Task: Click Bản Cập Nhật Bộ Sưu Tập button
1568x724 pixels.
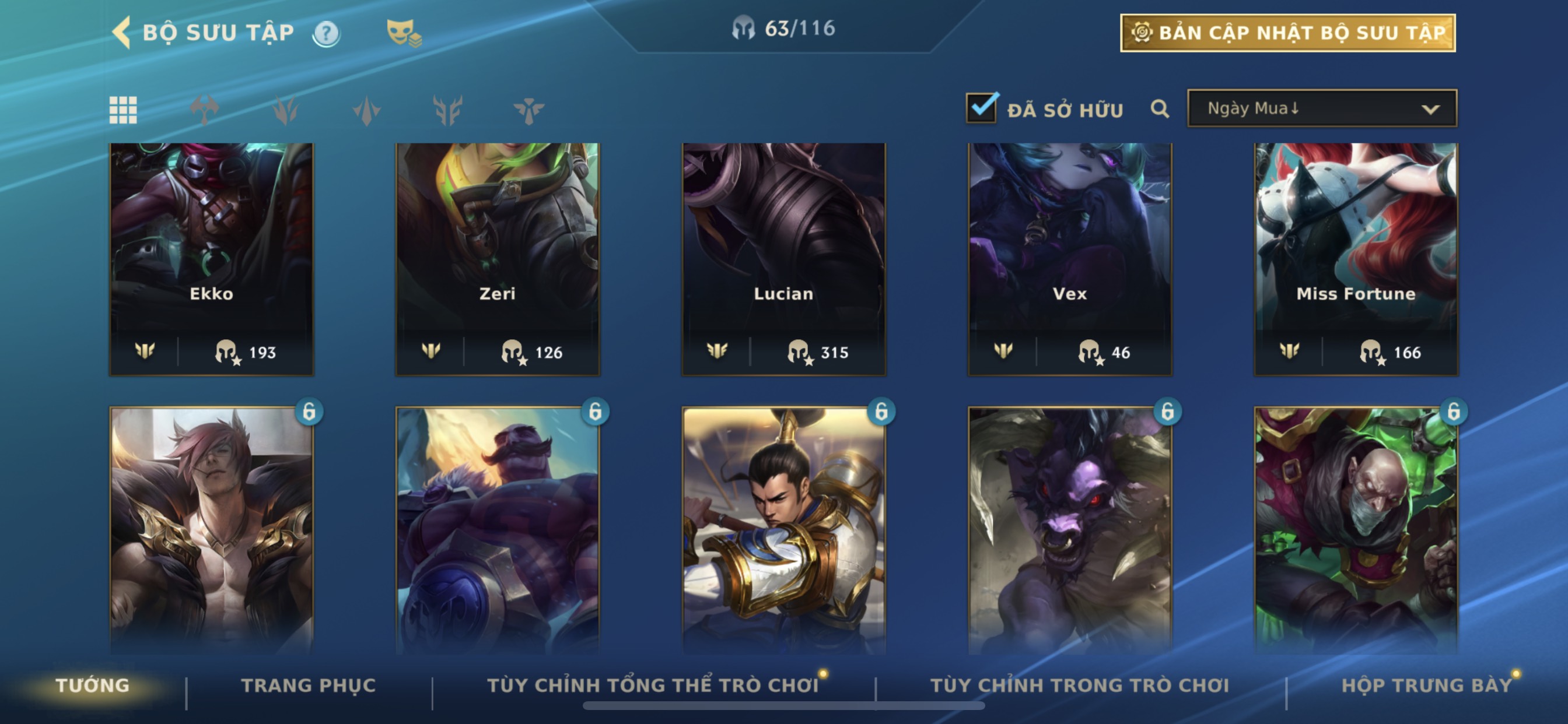Action: click(x=1288, y=33)
